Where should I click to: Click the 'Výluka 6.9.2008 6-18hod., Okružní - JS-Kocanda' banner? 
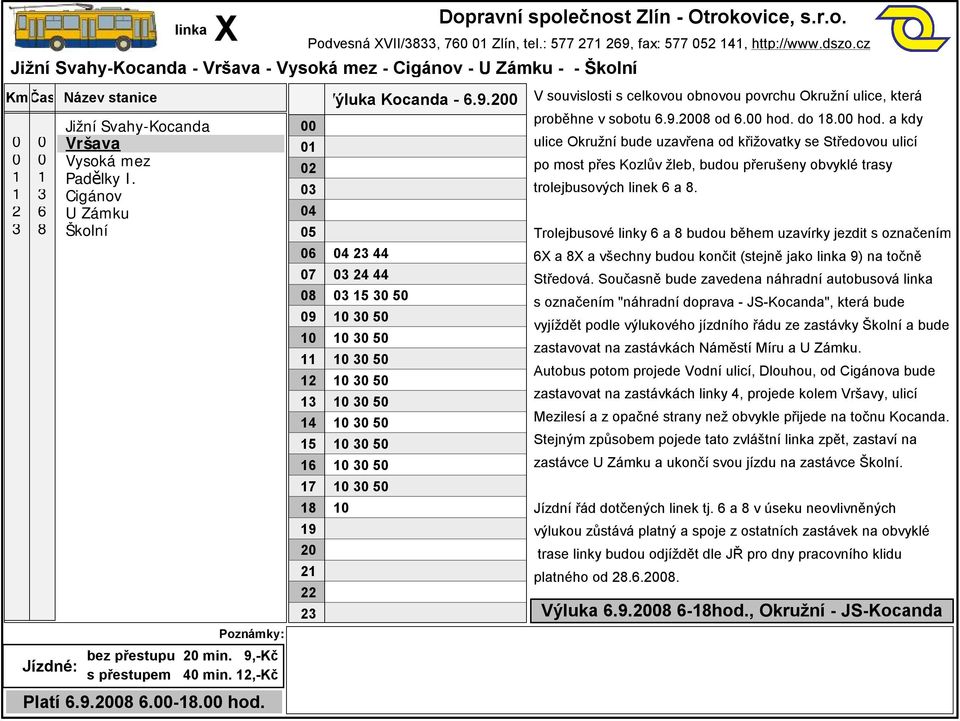tap(741, 611)
